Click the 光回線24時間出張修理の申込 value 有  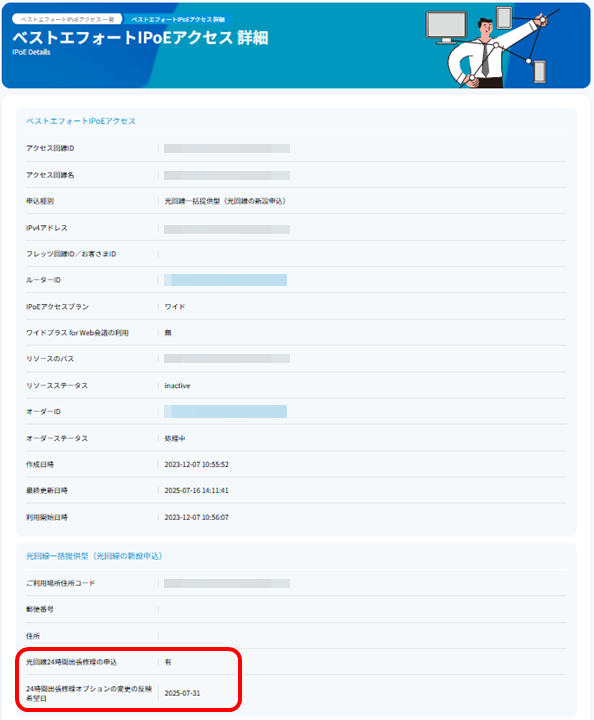(168, 662)
